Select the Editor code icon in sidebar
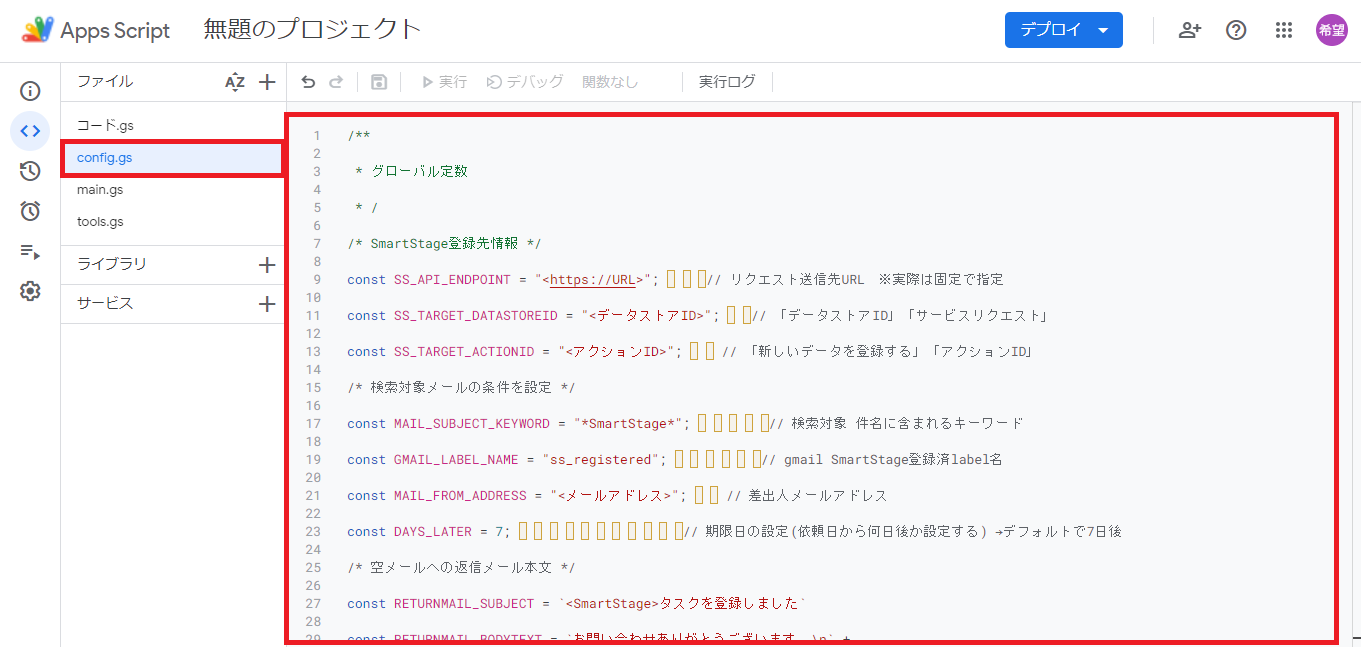Viewport: 1361px width, 647px height. coord(30,131)
